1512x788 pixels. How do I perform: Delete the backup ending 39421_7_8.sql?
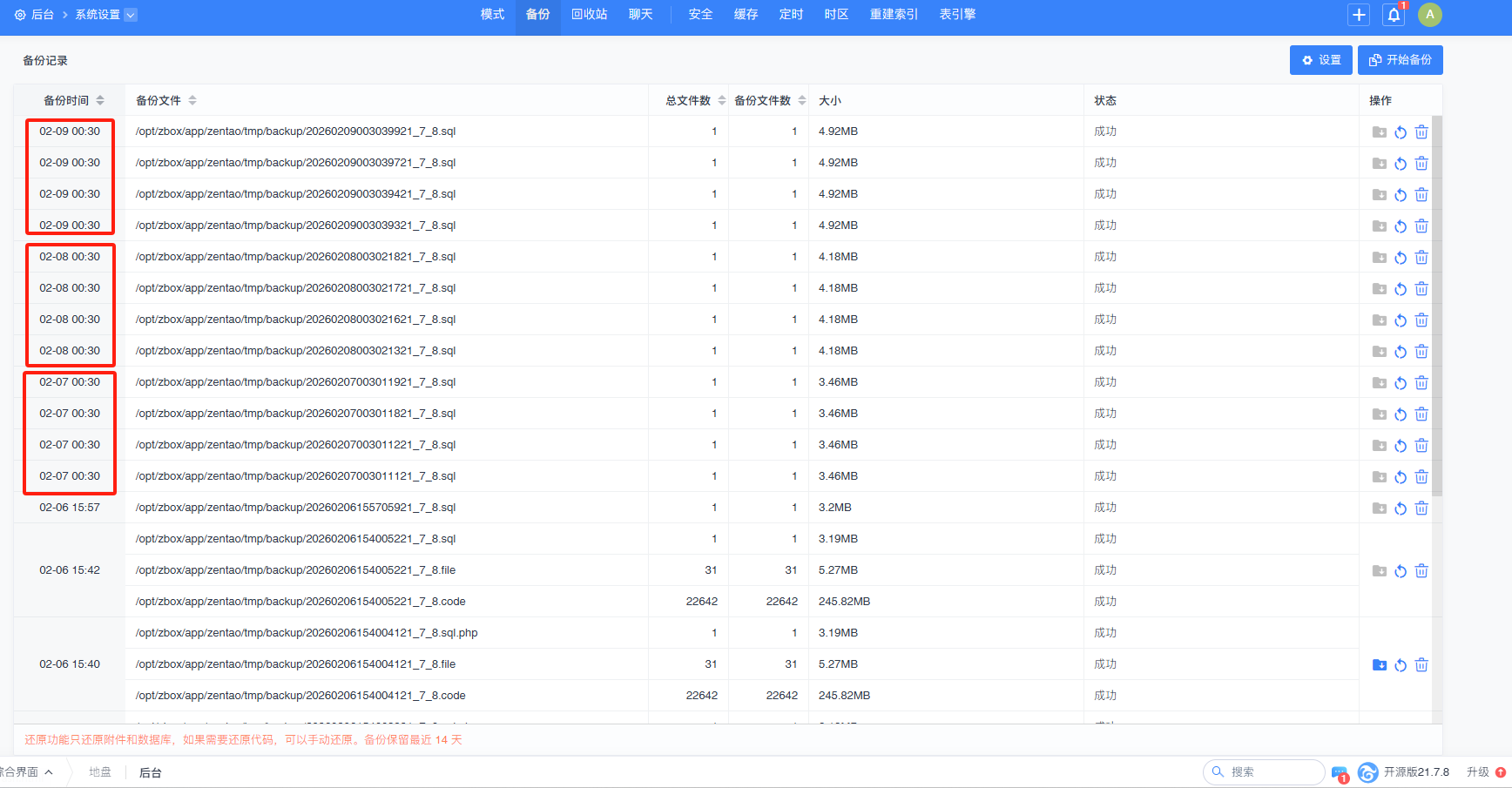pos(1421,195)
